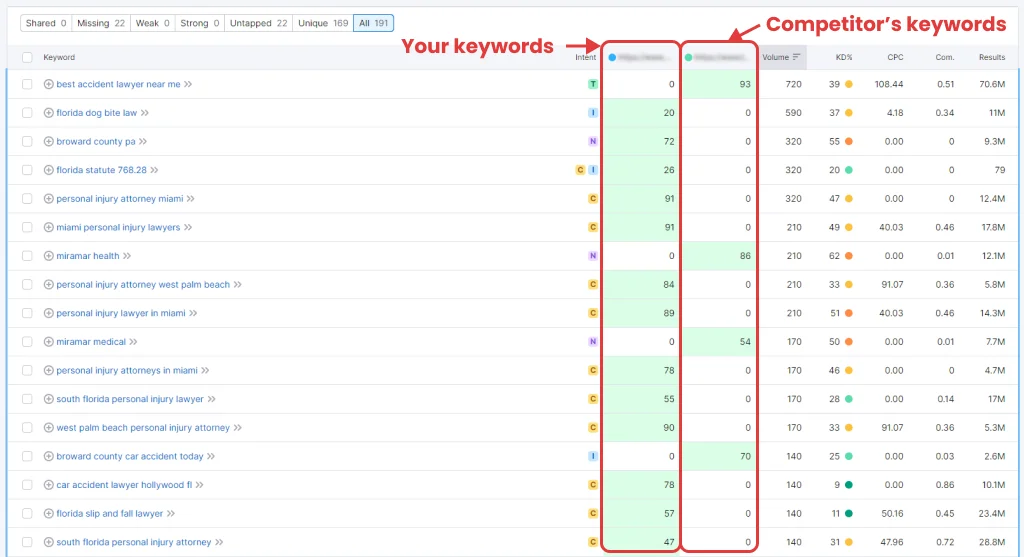Click the Results column header
The height and width of the screenshot is (557, 1024).
coord(991,57)
